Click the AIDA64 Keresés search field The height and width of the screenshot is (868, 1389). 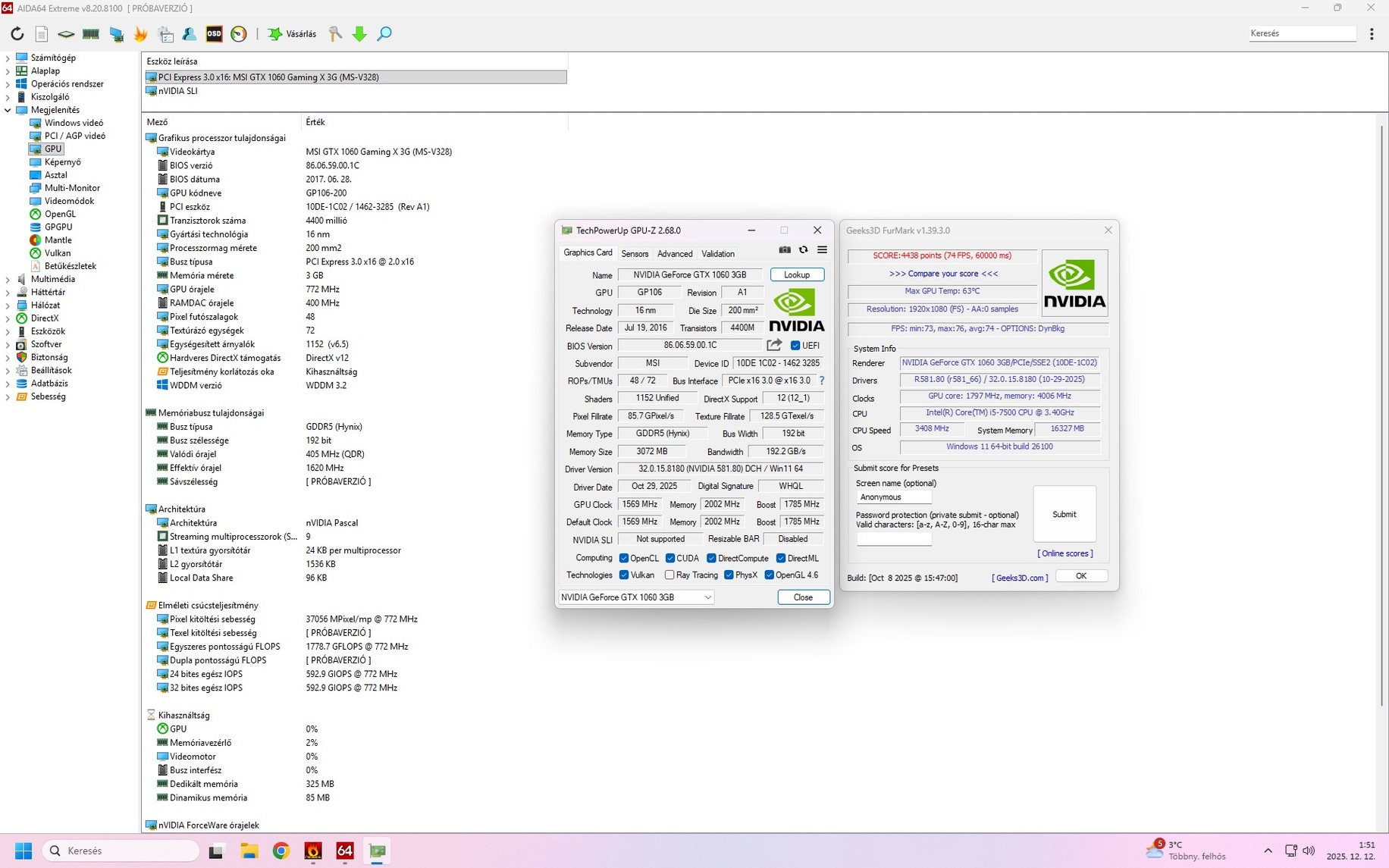1302,33
